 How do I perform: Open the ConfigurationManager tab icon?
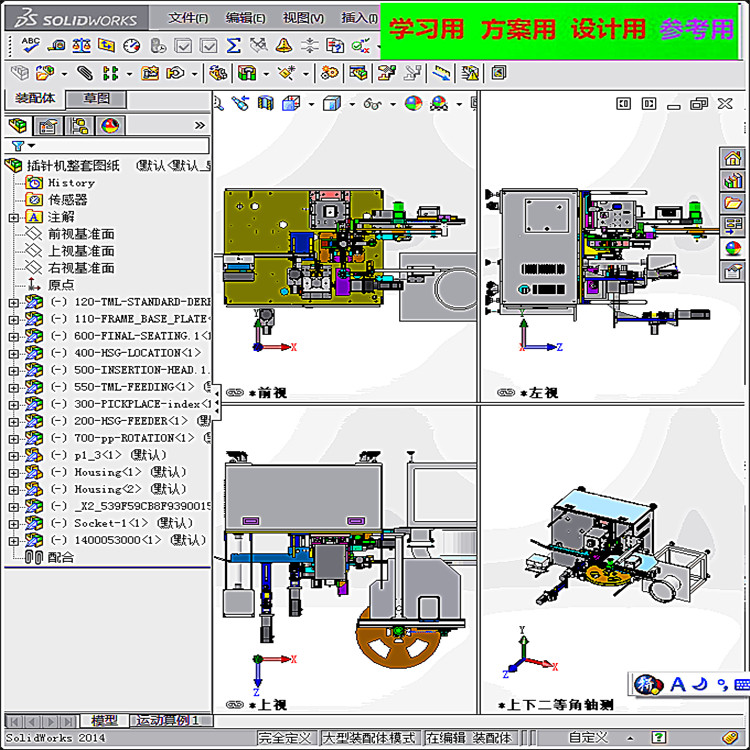(x=79, y=126)
